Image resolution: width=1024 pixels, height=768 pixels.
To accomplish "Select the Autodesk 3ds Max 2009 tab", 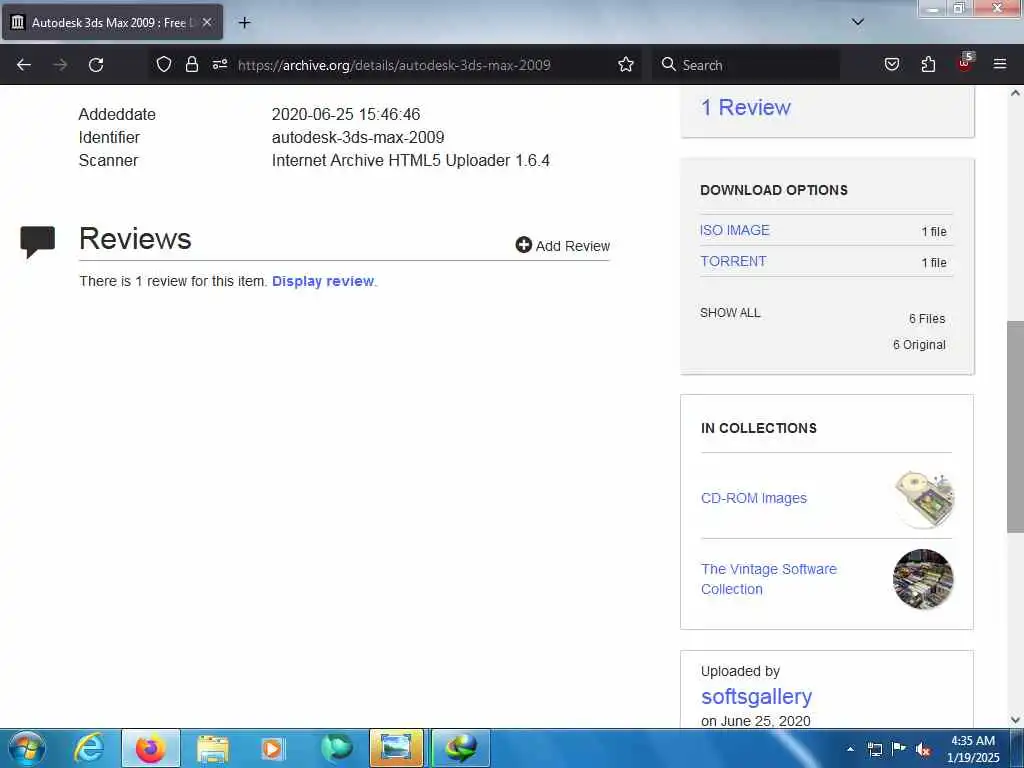I will (112, 22).
